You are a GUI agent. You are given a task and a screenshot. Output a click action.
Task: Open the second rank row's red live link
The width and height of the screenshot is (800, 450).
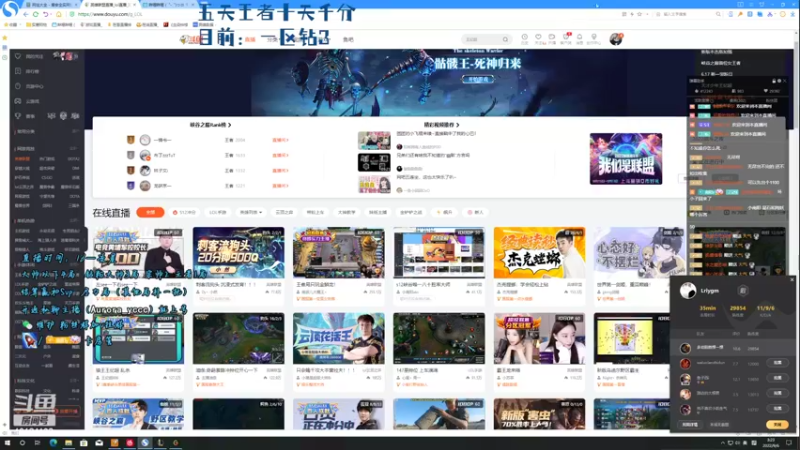pos(280,155)
